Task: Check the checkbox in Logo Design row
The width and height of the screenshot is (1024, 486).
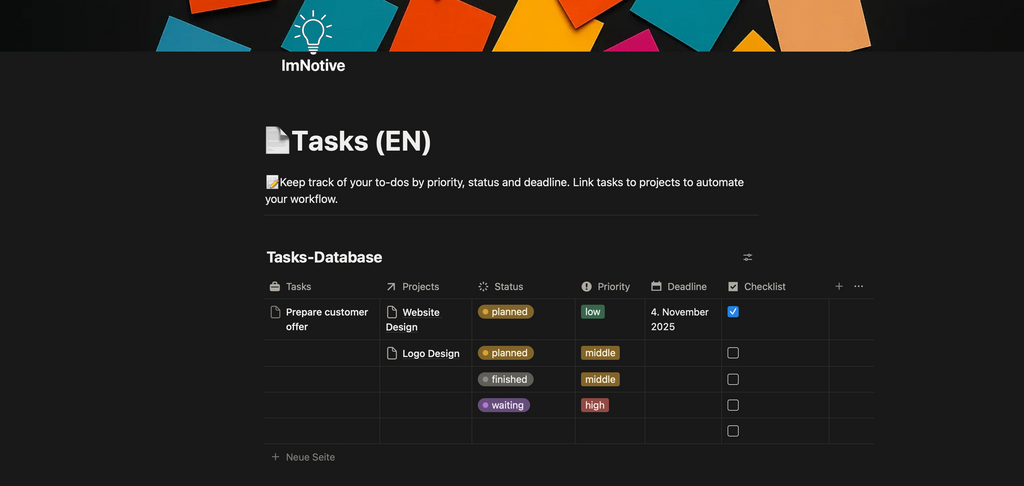Action: click(x=733, y=353)
